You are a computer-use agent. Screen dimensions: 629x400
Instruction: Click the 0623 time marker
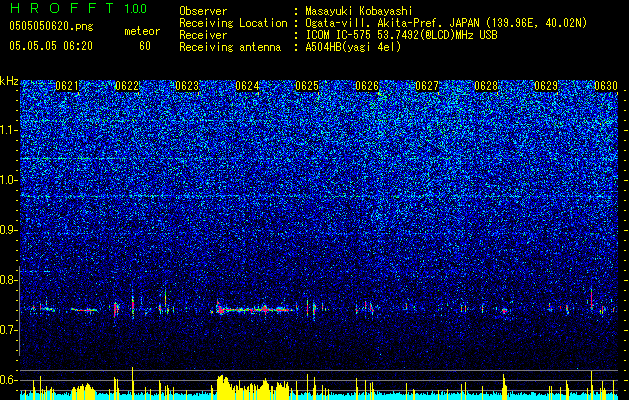(187, 86)
